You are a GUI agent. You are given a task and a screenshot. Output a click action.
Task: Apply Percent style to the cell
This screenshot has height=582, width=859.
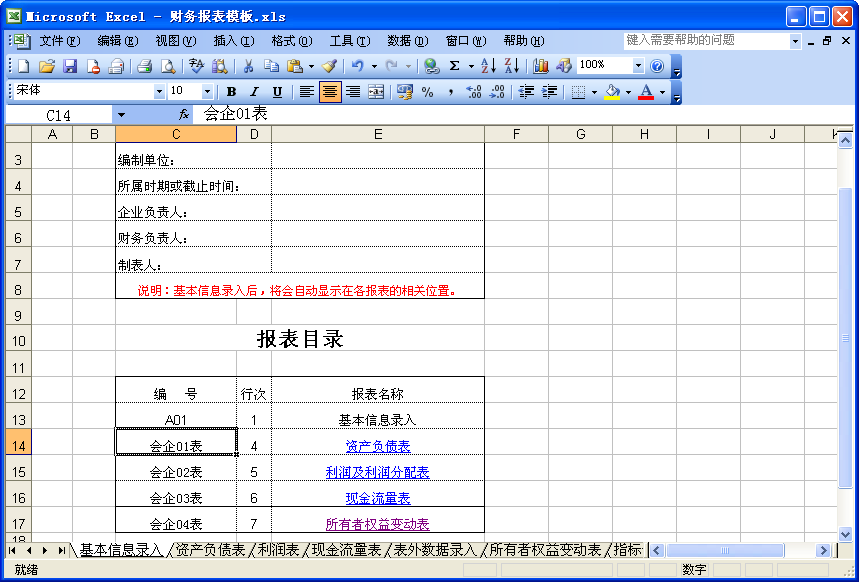(427, 92)
